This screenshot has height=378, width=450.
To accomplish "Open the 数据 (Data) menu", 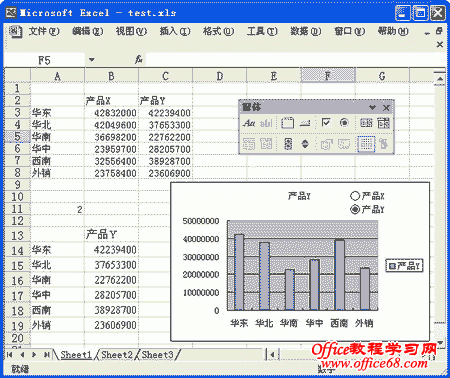I will [306, 31].
